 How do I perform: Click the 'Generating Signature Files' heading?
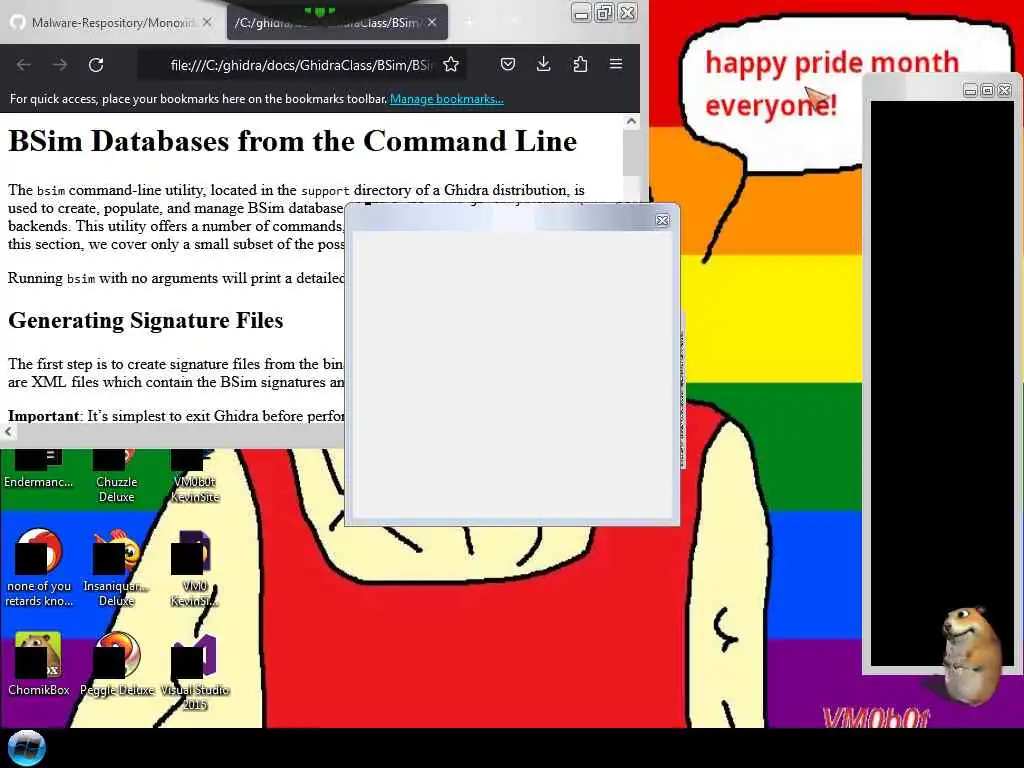click(x=146, y=321)
